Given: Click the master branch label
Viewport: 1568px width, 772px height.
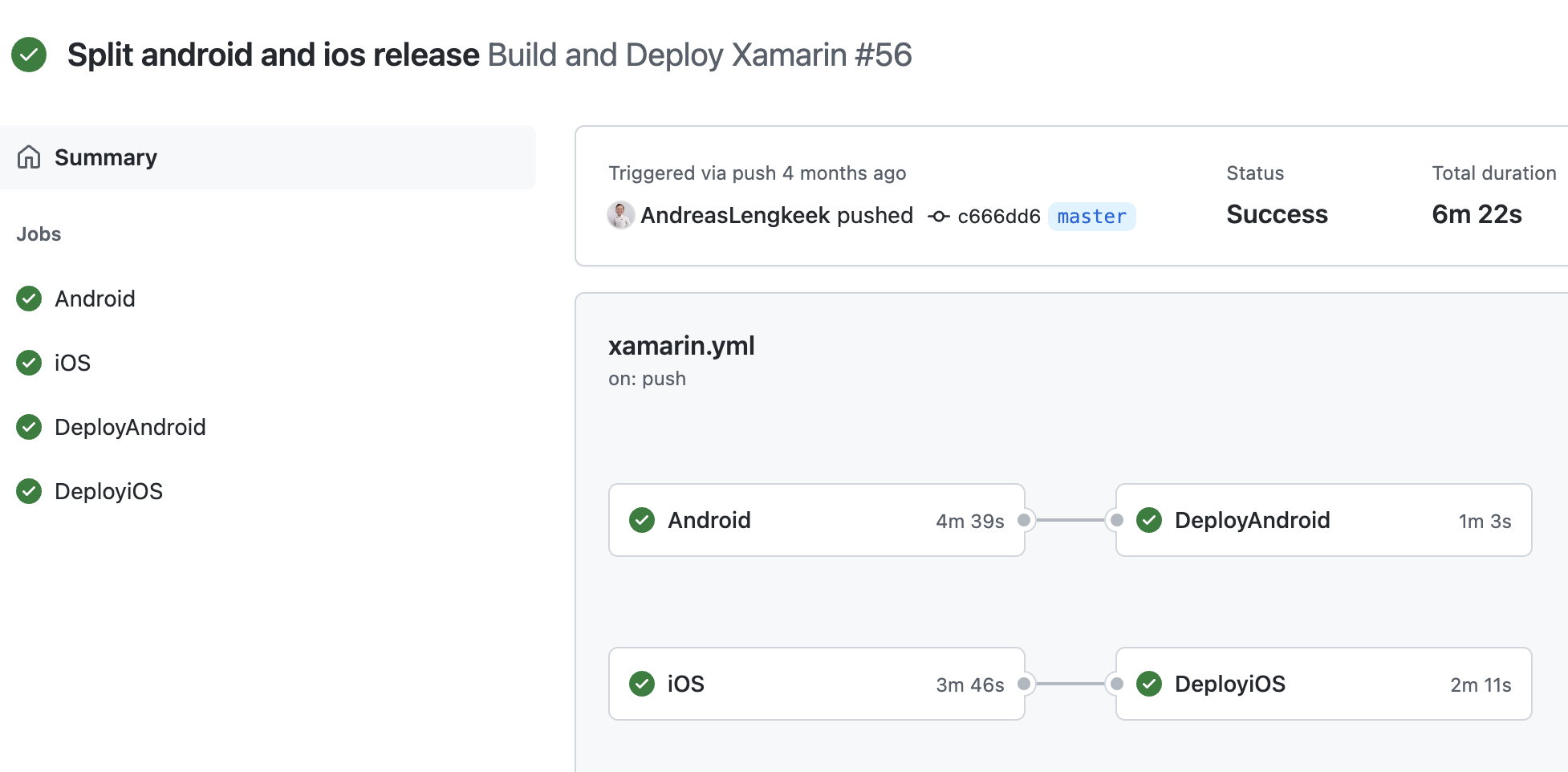Looking at the screenshot, I should [x=1091, y=217].
